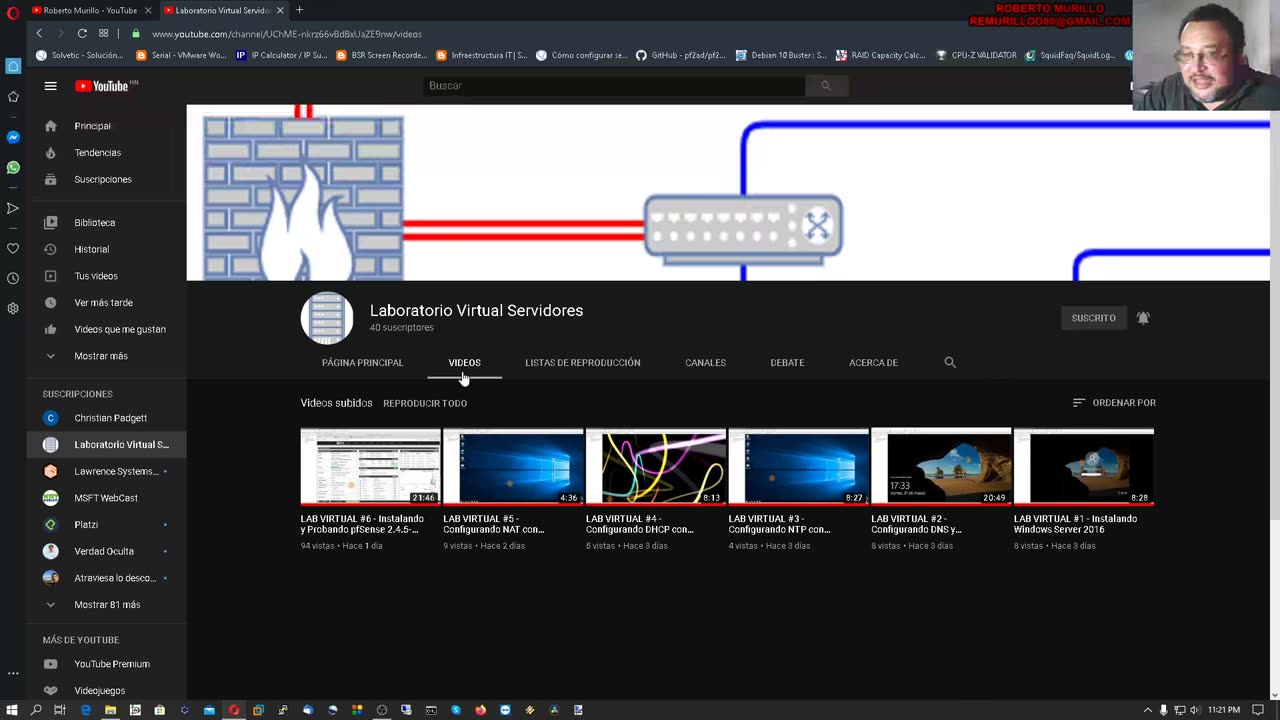This screenshot has width=1280, height=720.
Task: Open File Explorer from the taskbar
Action: [x=110, y=710]
